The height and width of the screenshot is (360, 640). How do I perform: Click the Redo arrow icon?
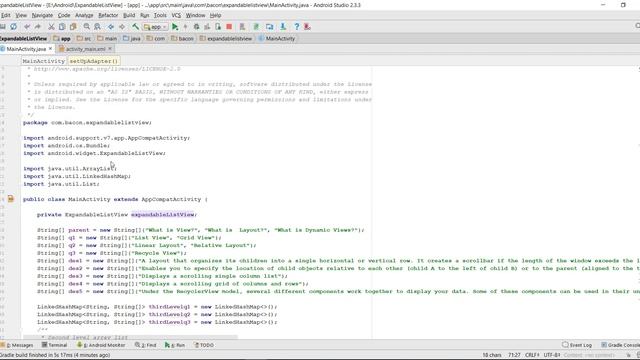coord(38,27)
